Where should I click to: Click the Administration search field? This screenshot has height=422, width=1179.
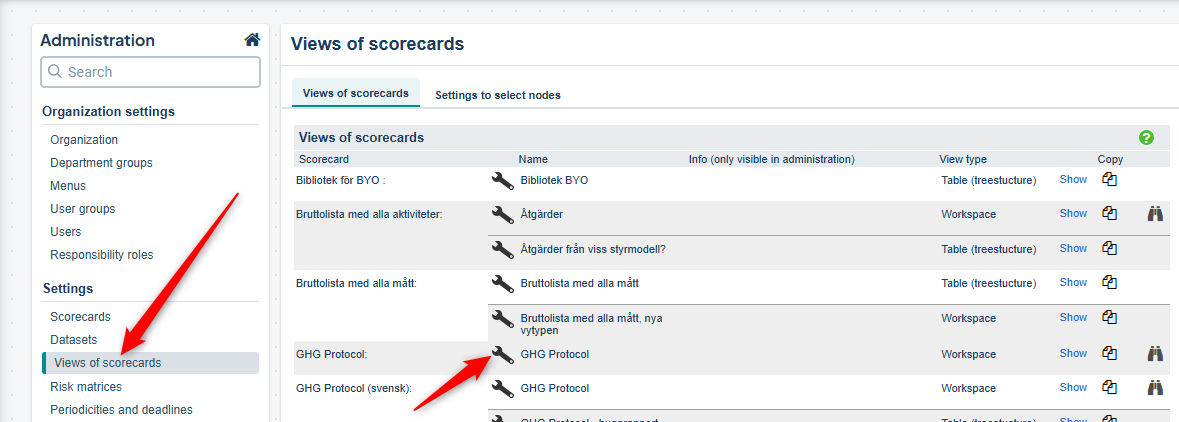tap(150, 72)
